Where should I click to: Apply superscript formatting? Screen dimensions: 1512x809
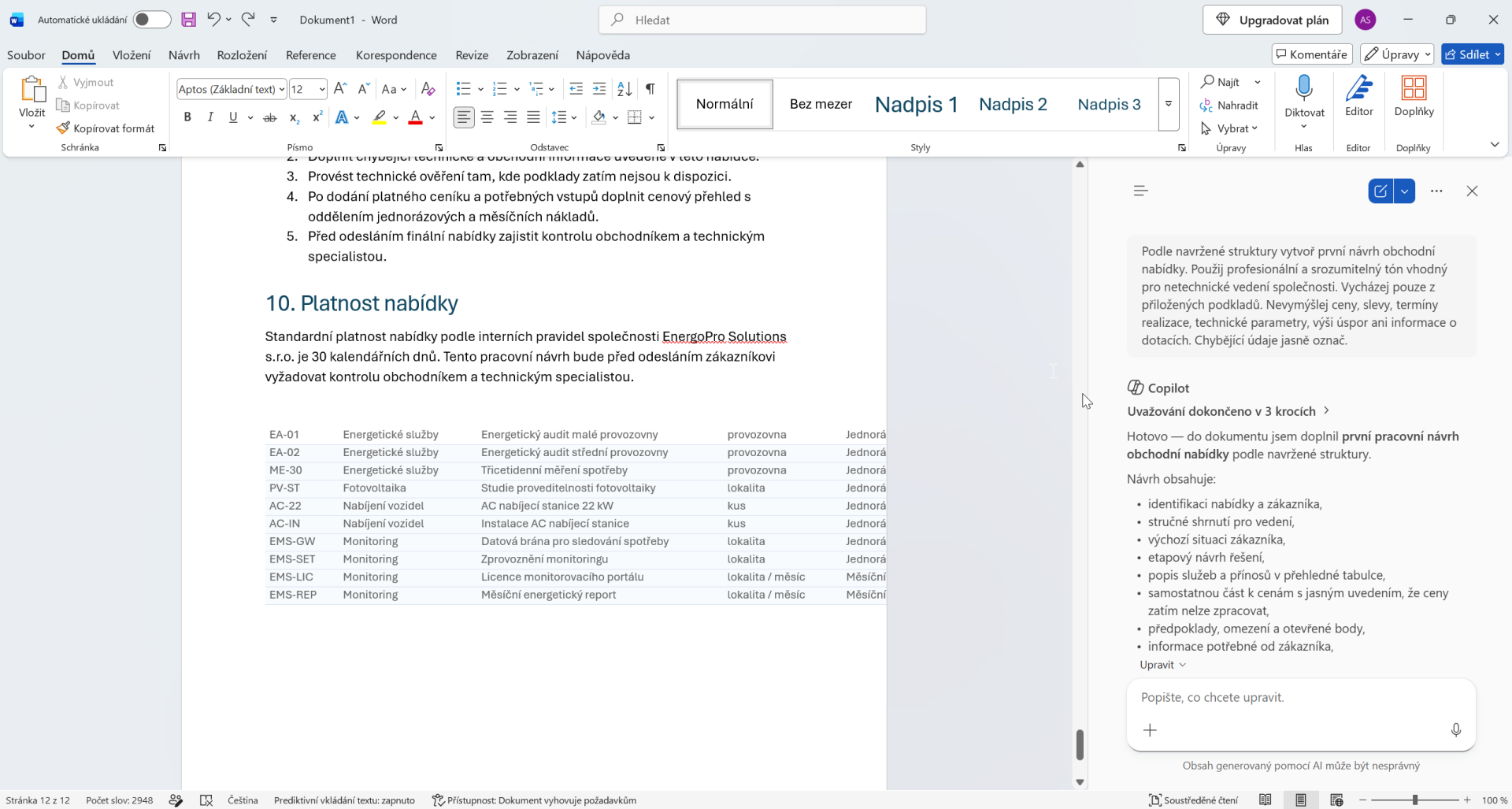317,117
